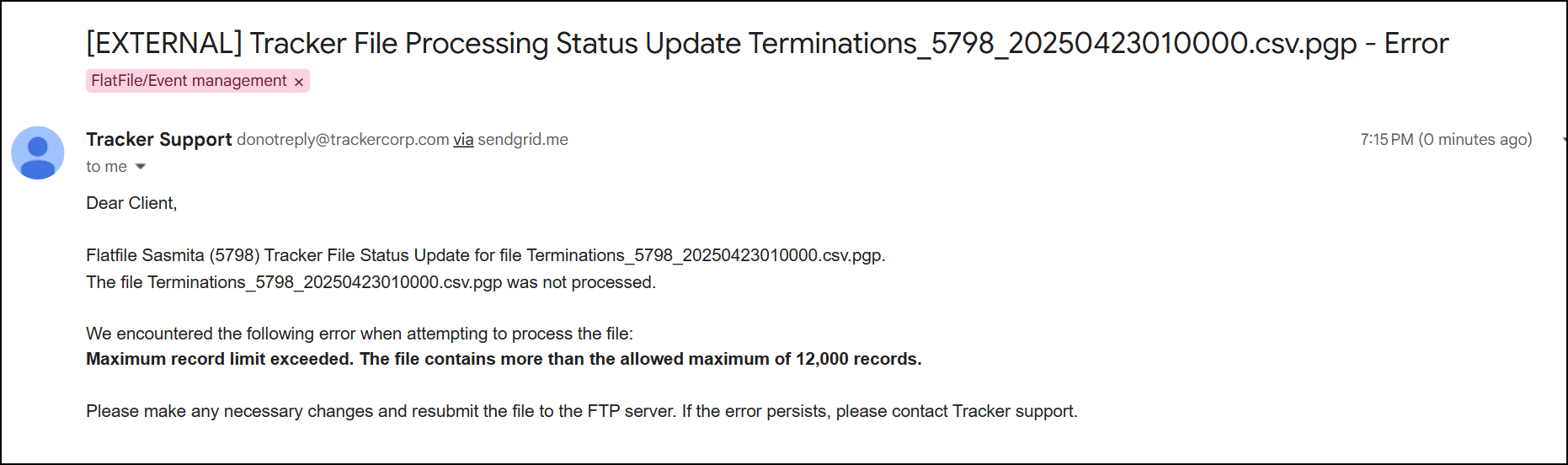This screenshot has width=1568, height=465.
Task: Click the "Flatfile Sasmita (5798)" status line
Action: (x=486, y=255)
